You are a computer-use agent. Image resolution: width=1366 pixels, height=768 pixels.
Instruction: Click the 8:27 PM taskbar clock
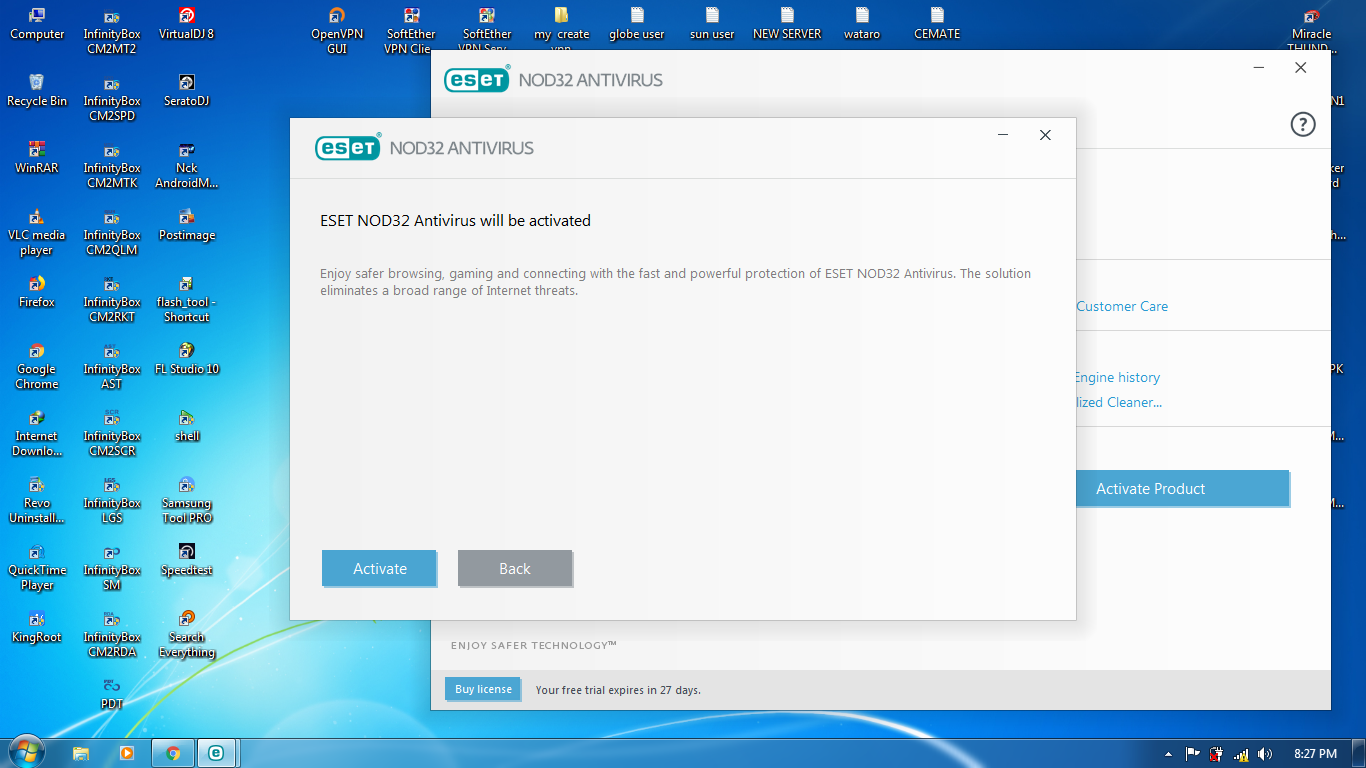1315,754
